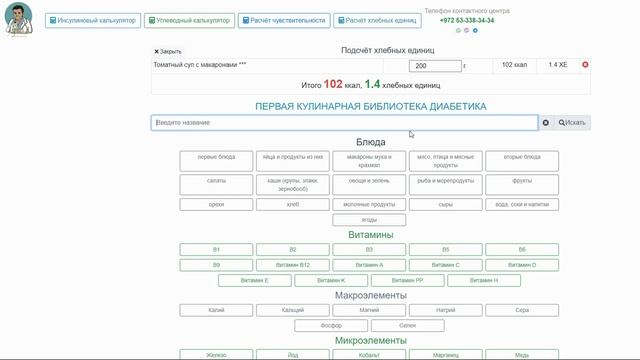Open the хлеб category
The height and width of the screenshot is (360, 640).
(x=293, y=204)
